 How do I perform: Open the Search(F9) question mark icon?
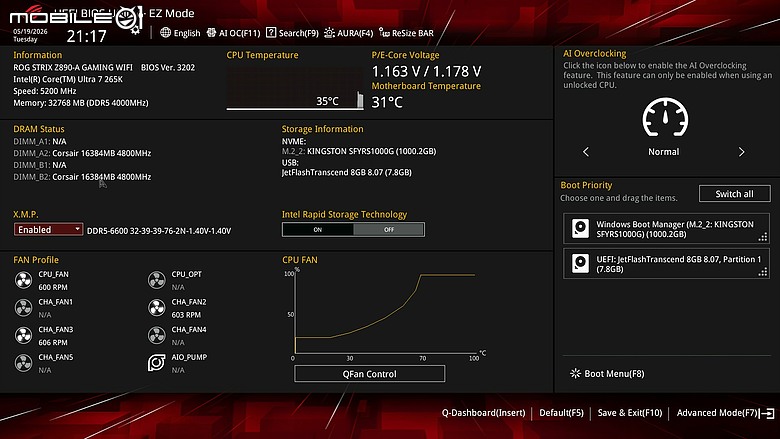point(271,33)
